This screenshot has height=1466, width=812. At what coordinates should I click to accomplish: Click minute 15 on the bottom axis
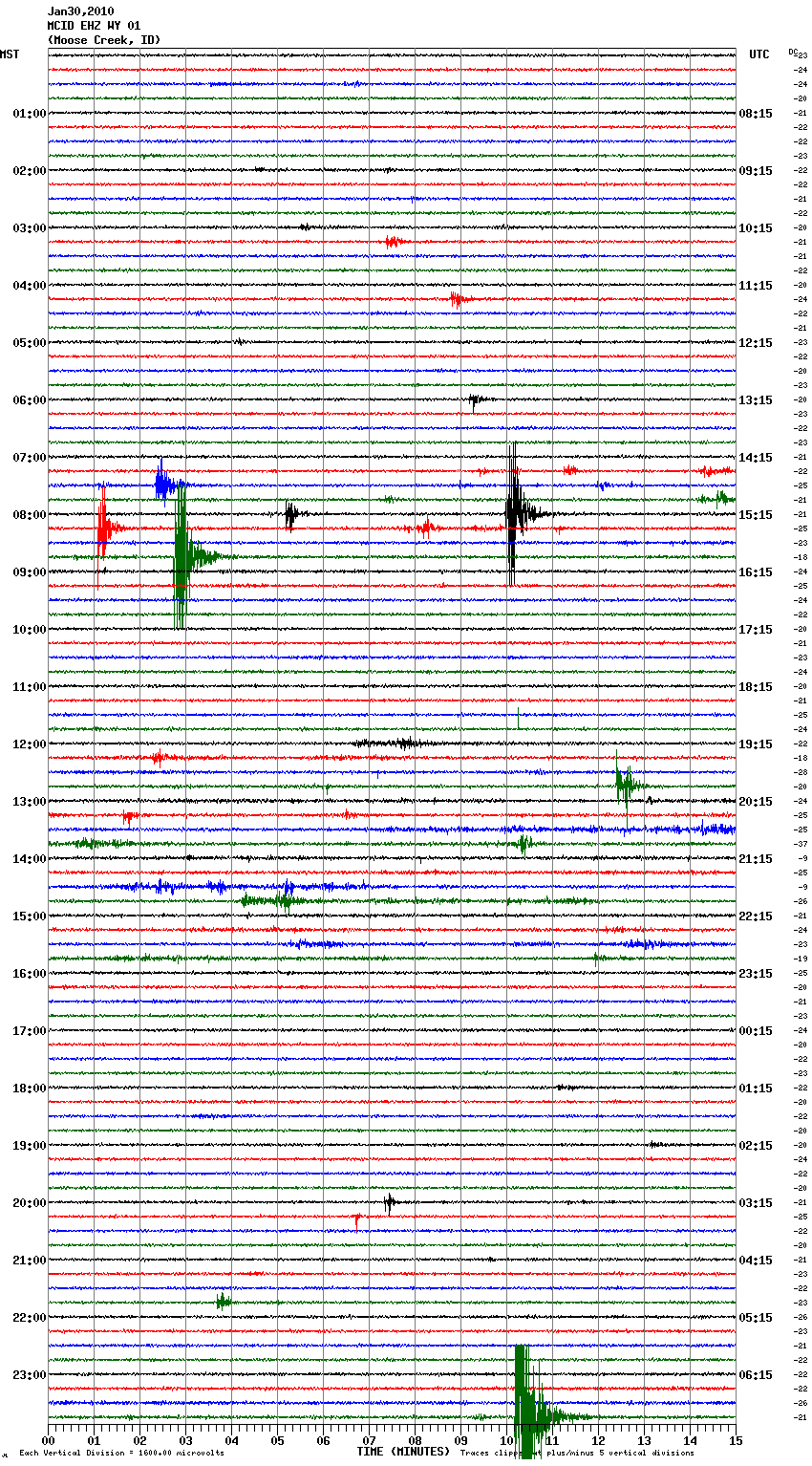click(x=736, y=1440)
